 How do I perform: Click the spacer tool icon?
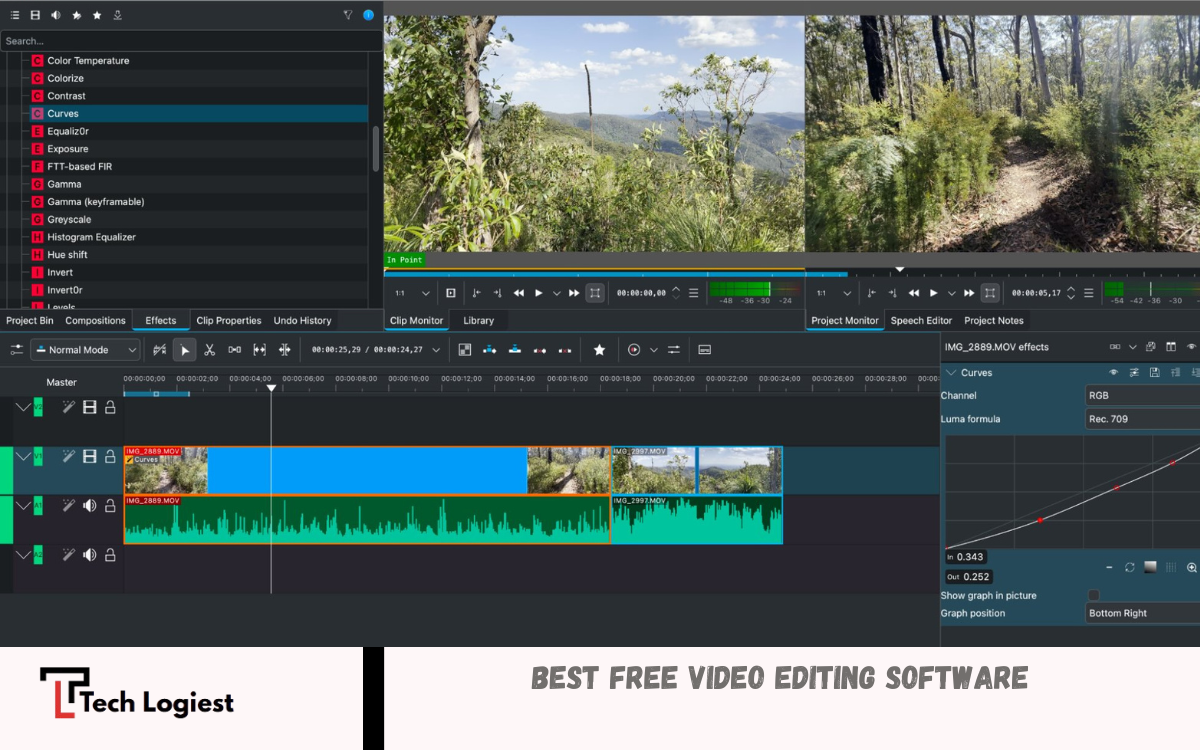pyautogui.click(x=234, y=350)
